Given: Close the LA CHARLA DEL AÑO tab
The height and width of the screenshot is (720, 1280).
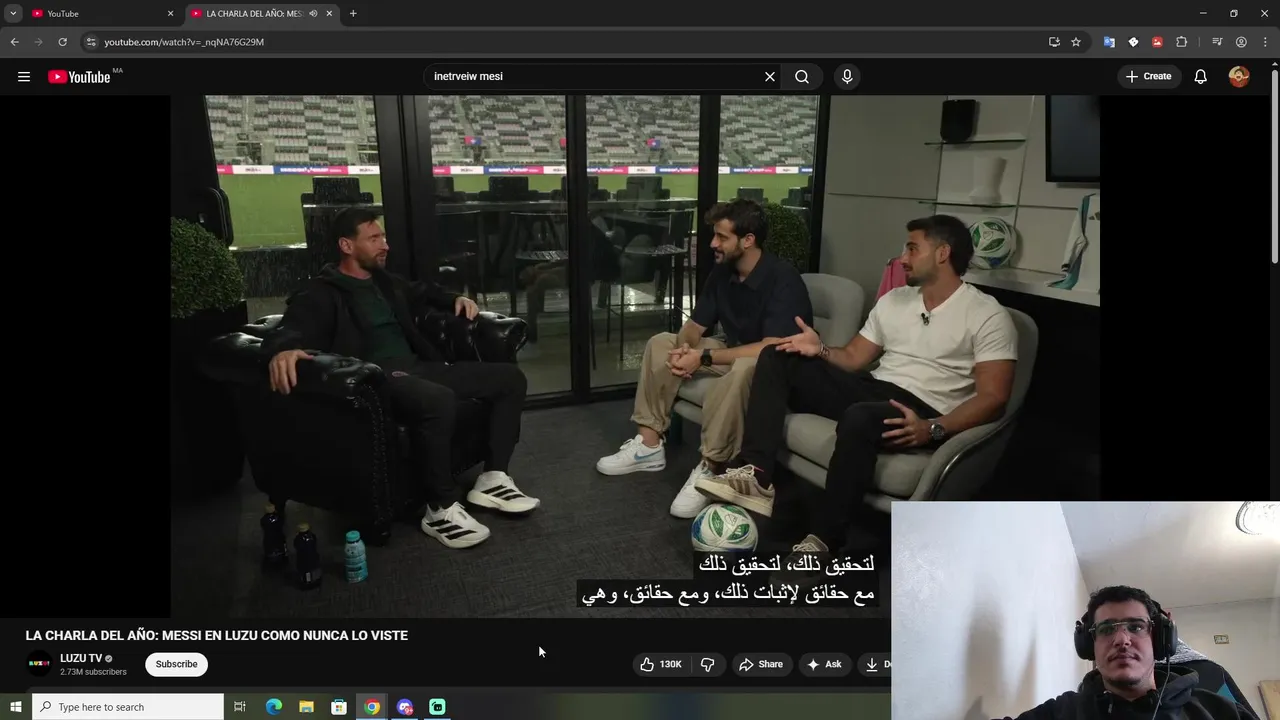Looking at the screenshot, I should 329,14.
